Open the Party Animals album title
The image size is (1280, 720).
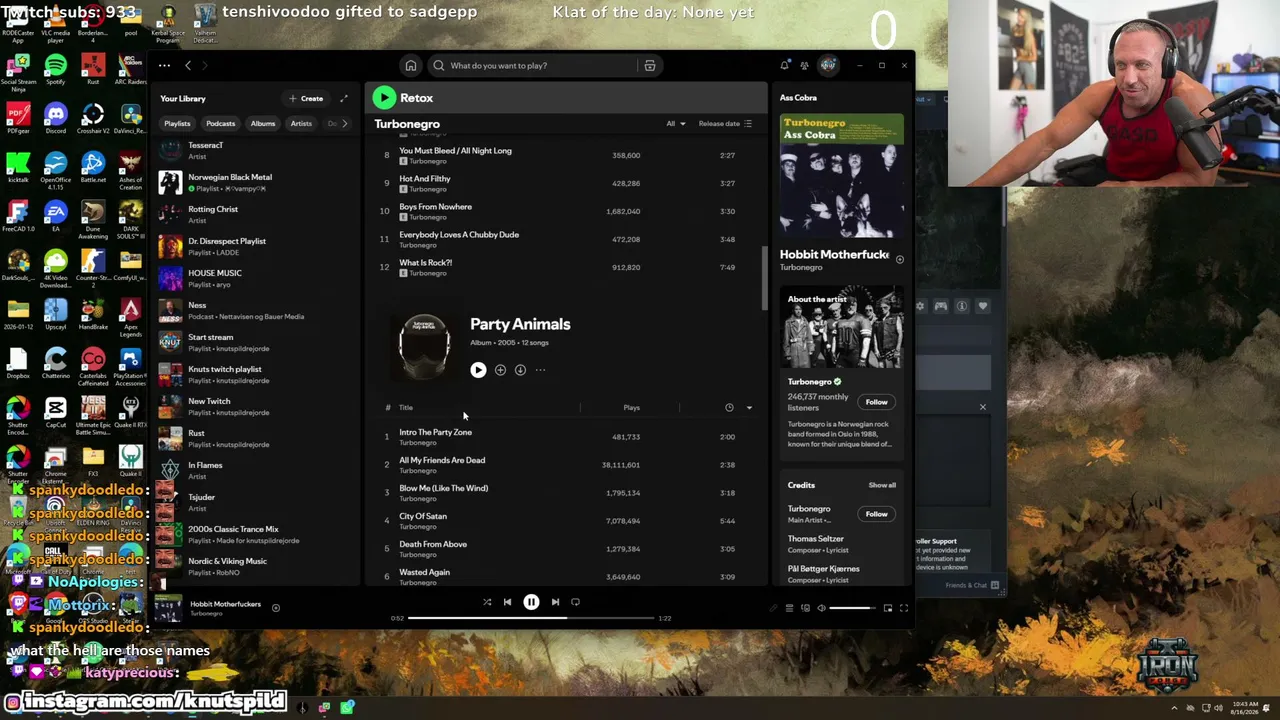[x=520, y=324]
